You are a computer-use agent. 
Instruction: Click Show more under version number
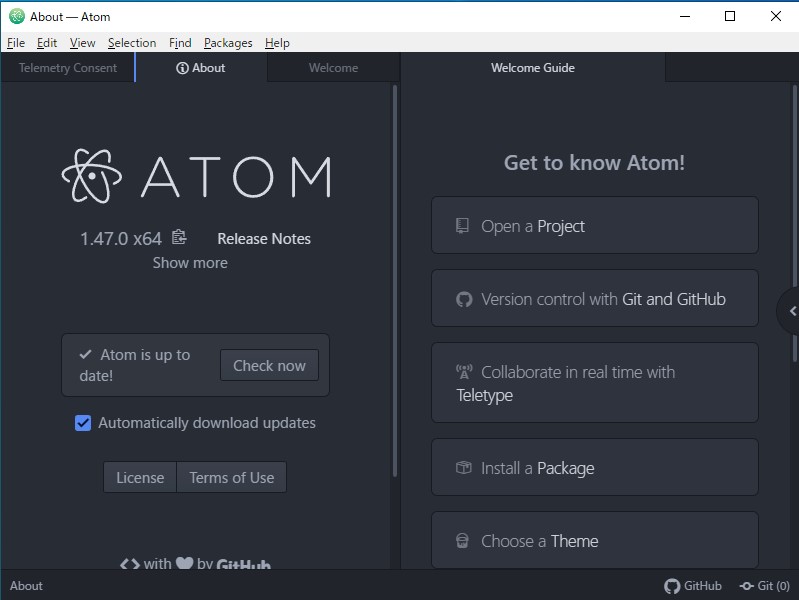point(190,263)
